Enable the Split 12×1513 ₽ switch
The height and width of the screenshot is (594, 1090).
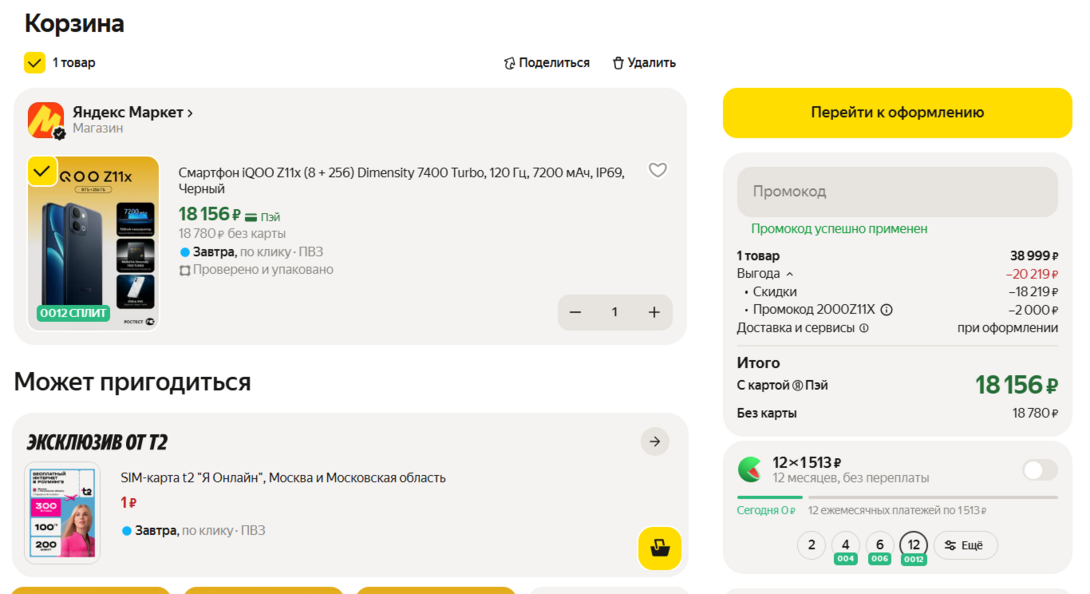[x=1040, y=470]
